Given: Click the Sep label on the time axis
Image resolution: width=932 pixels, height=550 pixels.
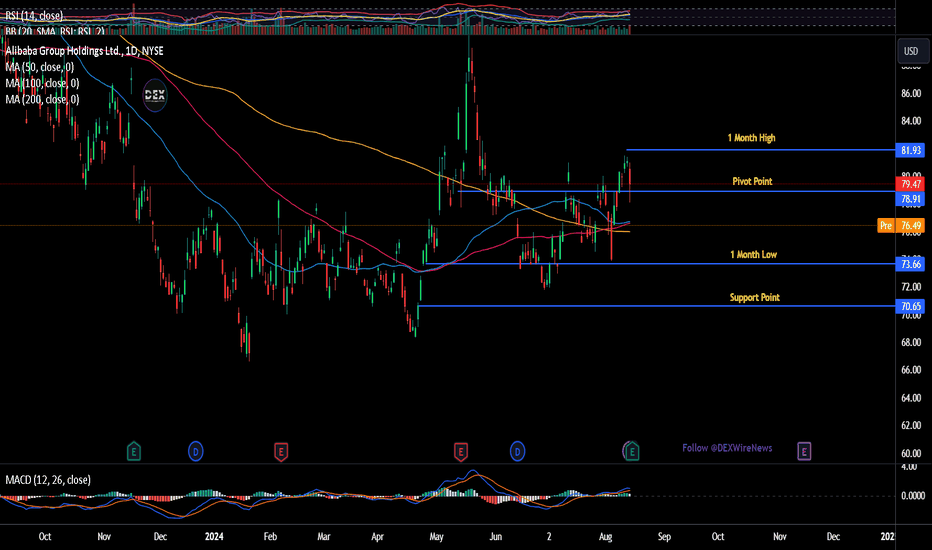Looking at the screenshot, I should point(664,536).
